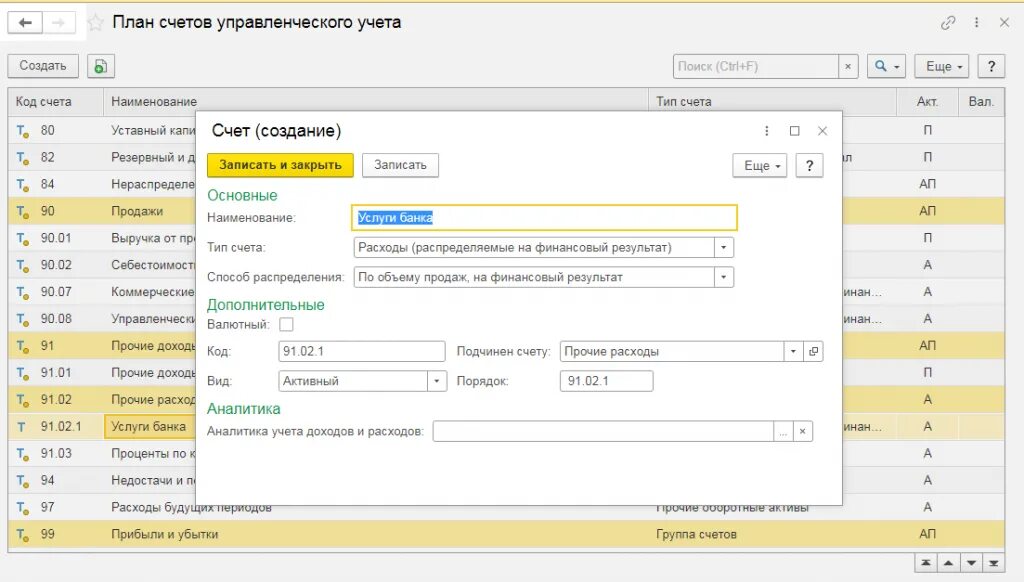Select account code 90.07
1024x582 pixels.
point(102,291)
